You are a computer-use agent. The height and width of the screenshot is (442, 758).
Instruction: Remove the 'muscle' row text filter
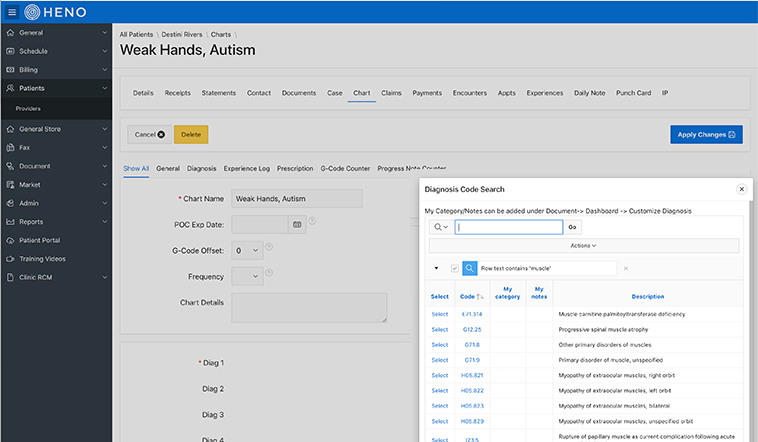(x=626, y=268)
